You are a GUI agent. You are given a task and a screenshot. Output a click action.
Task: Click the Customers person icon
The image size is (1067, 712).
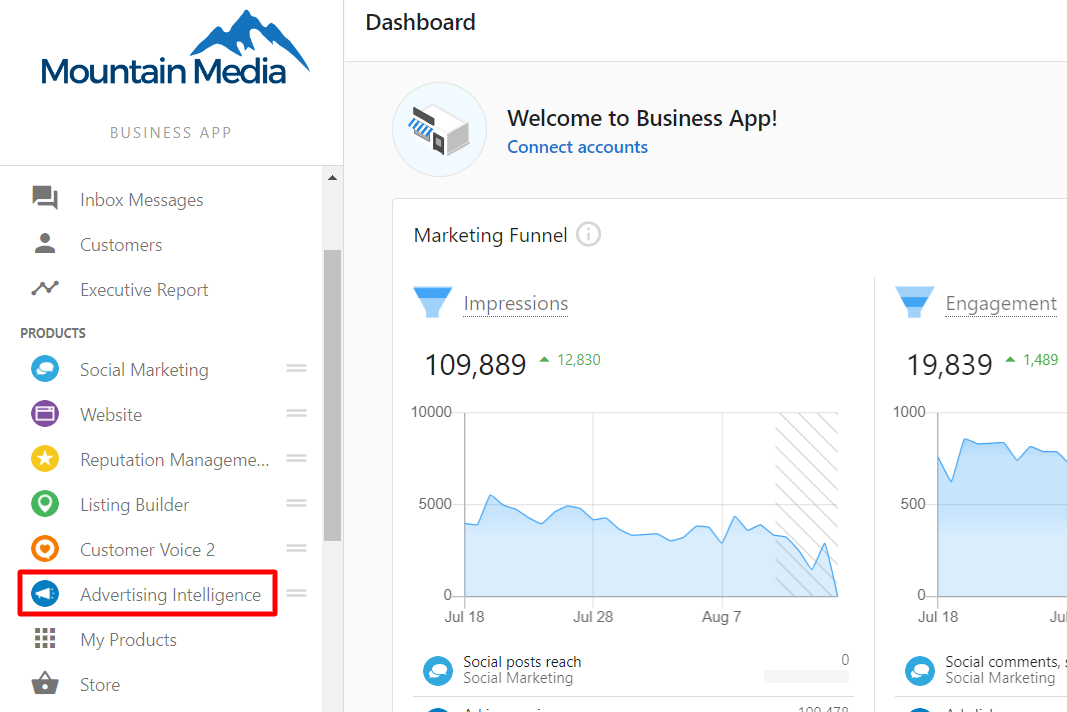coord(45,244)
